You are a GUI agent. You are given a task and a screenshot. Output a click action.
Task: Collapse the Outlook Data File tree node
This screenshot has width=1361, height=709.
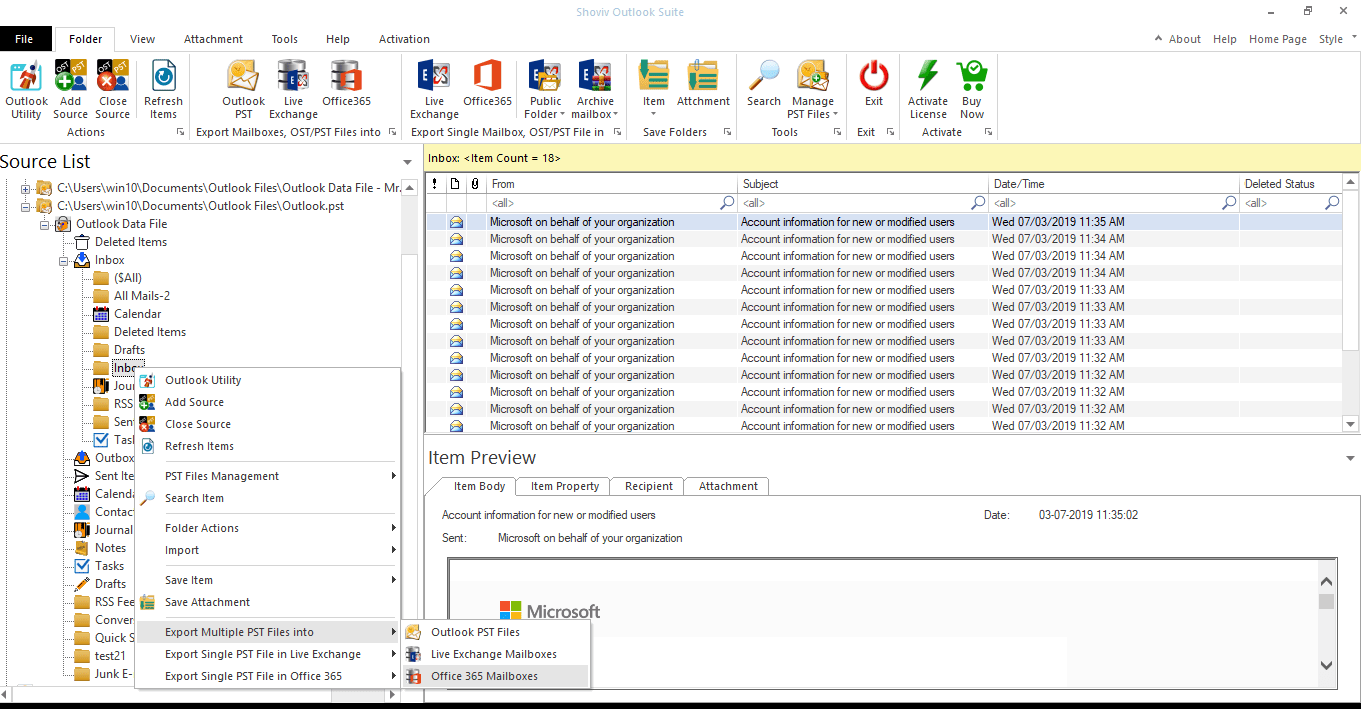pos(45,224)
